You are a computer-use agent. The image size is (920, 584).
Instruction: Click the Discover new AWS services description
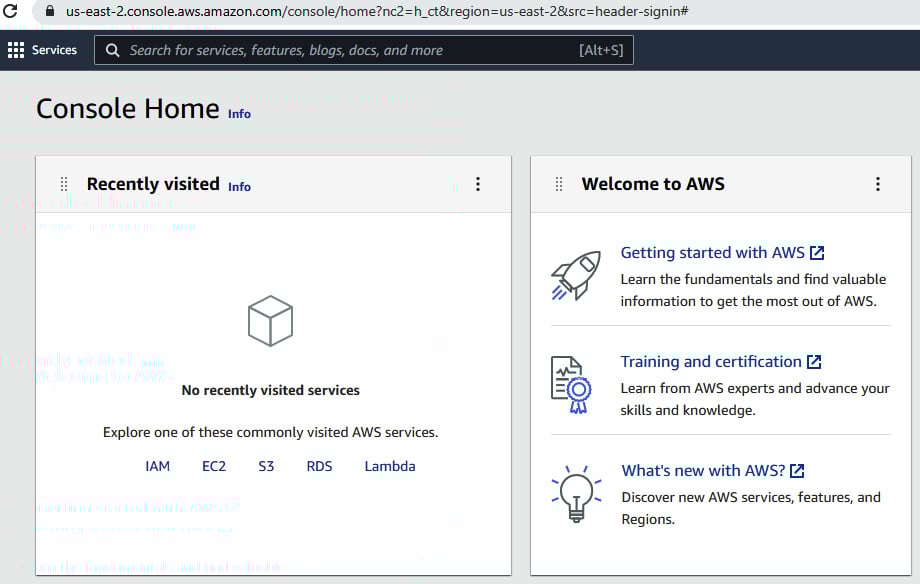tap(751, 508)
